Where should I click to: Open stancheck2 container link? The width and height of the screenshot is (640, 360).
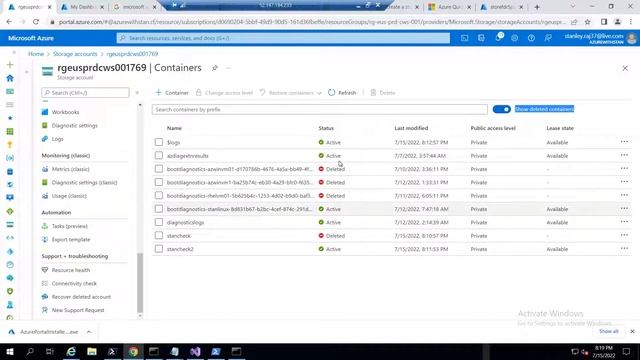coord(180,249)
